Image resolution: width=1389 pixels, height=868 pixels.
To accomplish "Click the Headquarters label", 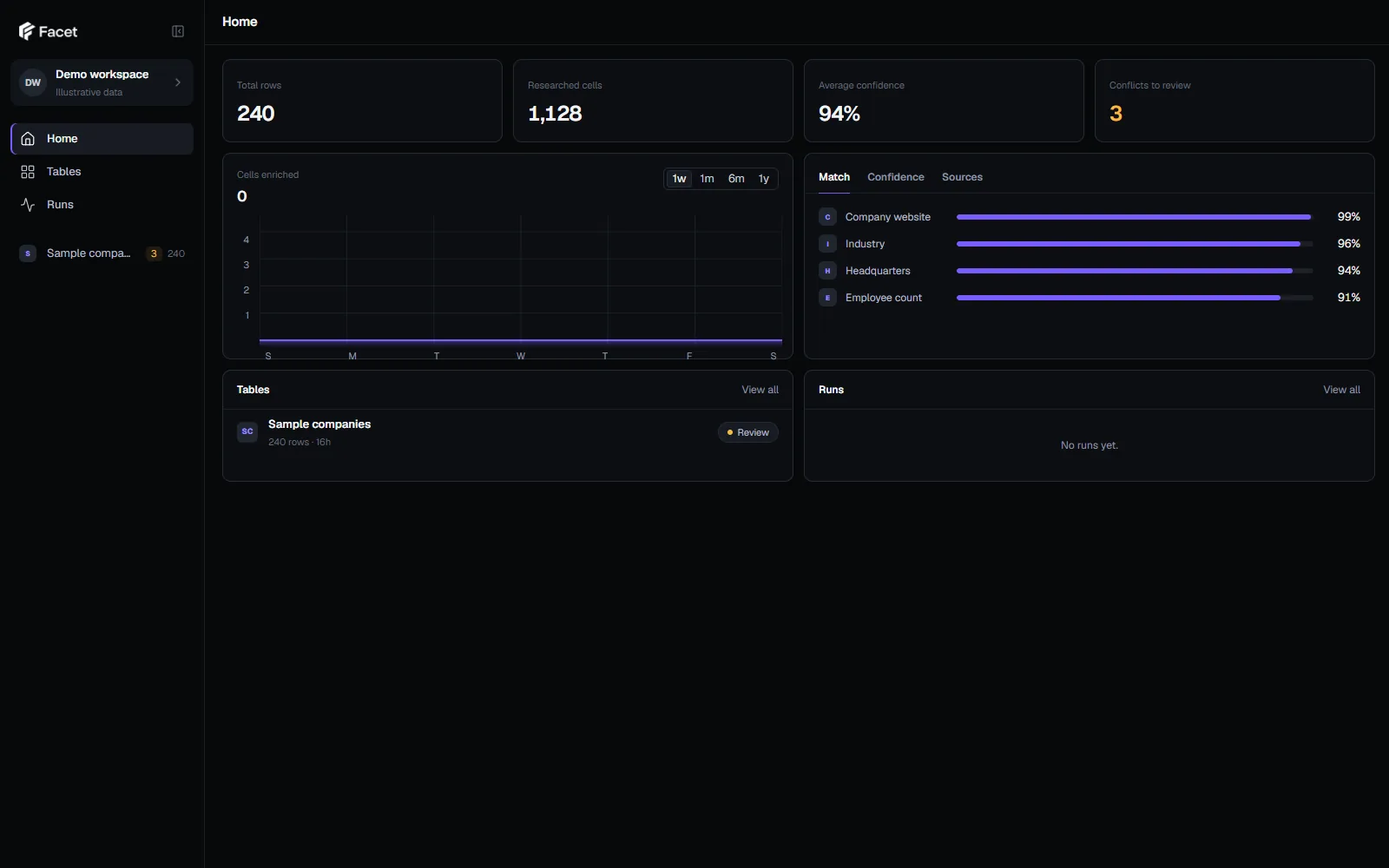I will [x=878, y=271].
